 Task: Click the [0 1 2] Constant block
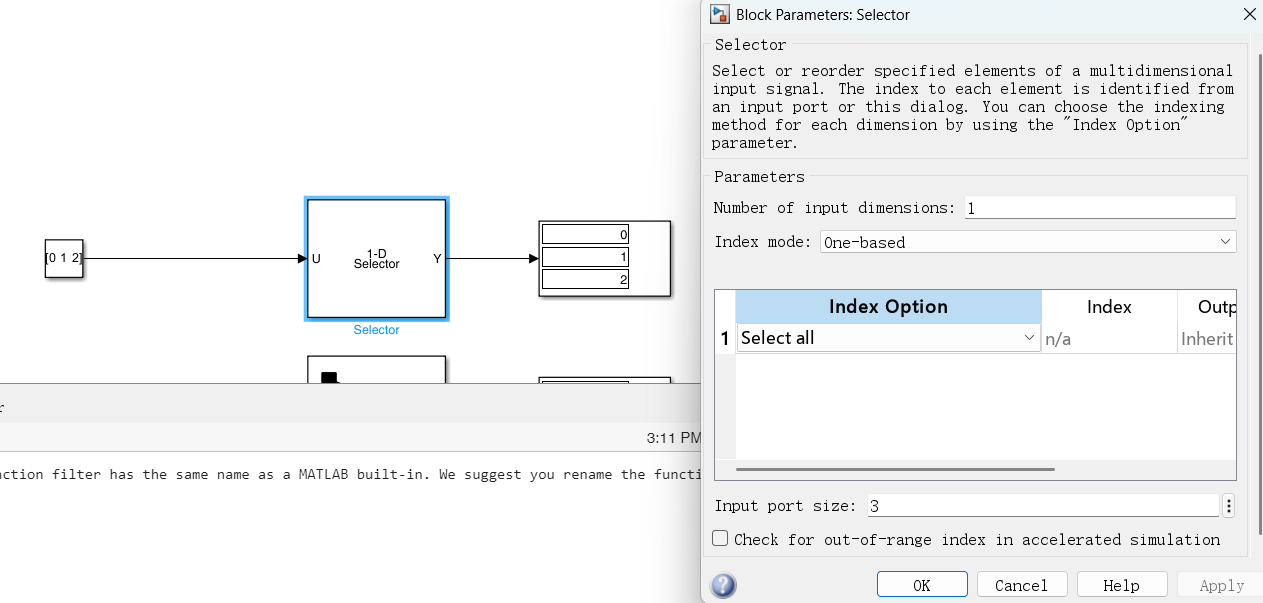pos(63,258)
